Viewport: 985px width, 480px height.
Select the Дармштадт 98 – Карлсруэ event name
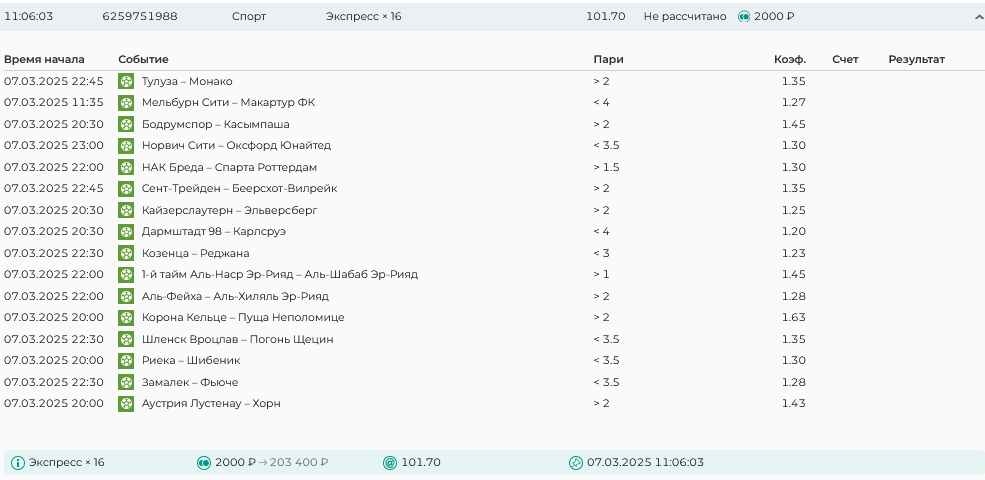214,231
